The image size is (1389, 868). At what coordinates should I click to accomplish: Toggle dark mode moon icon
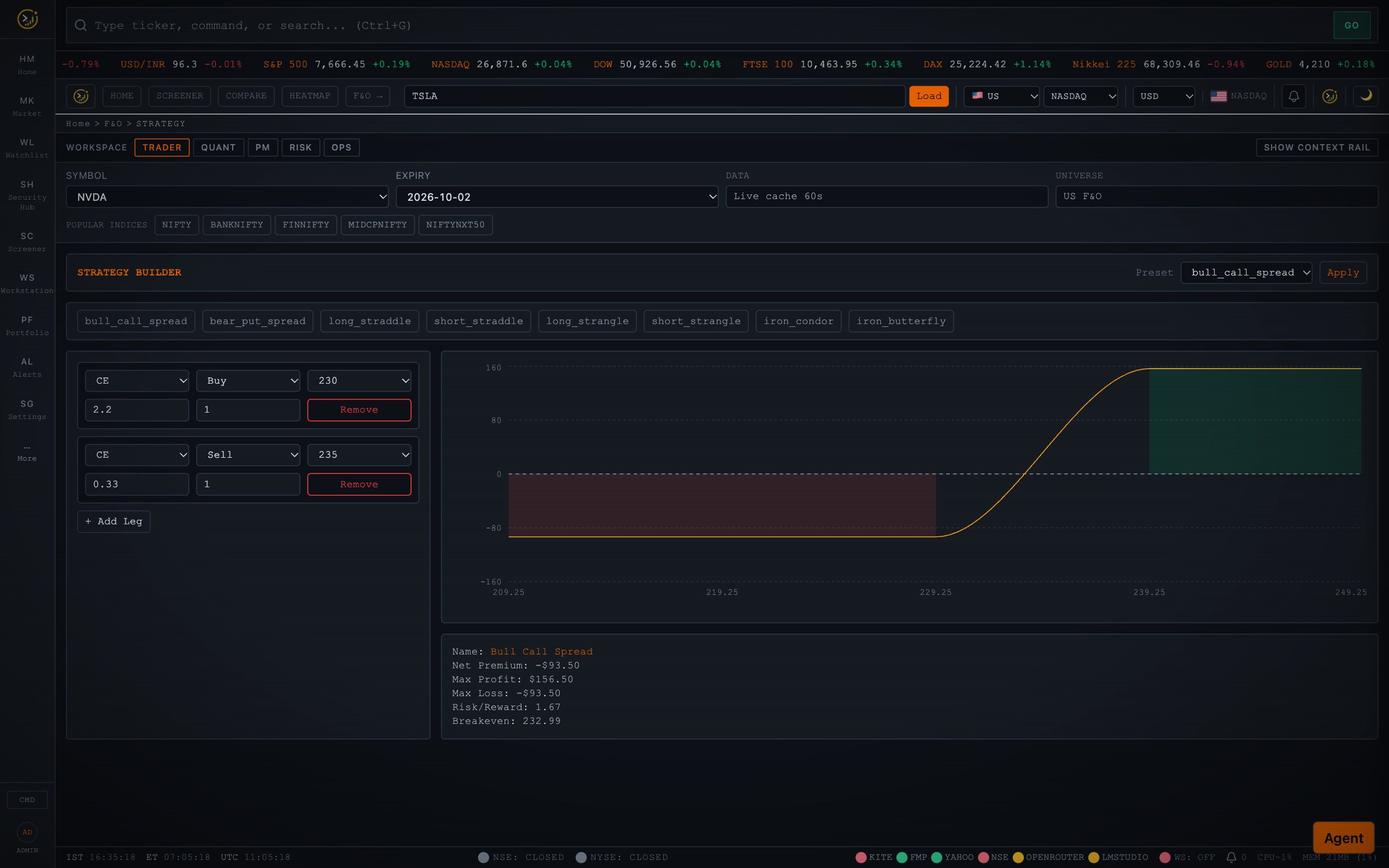click(1366, 96)
